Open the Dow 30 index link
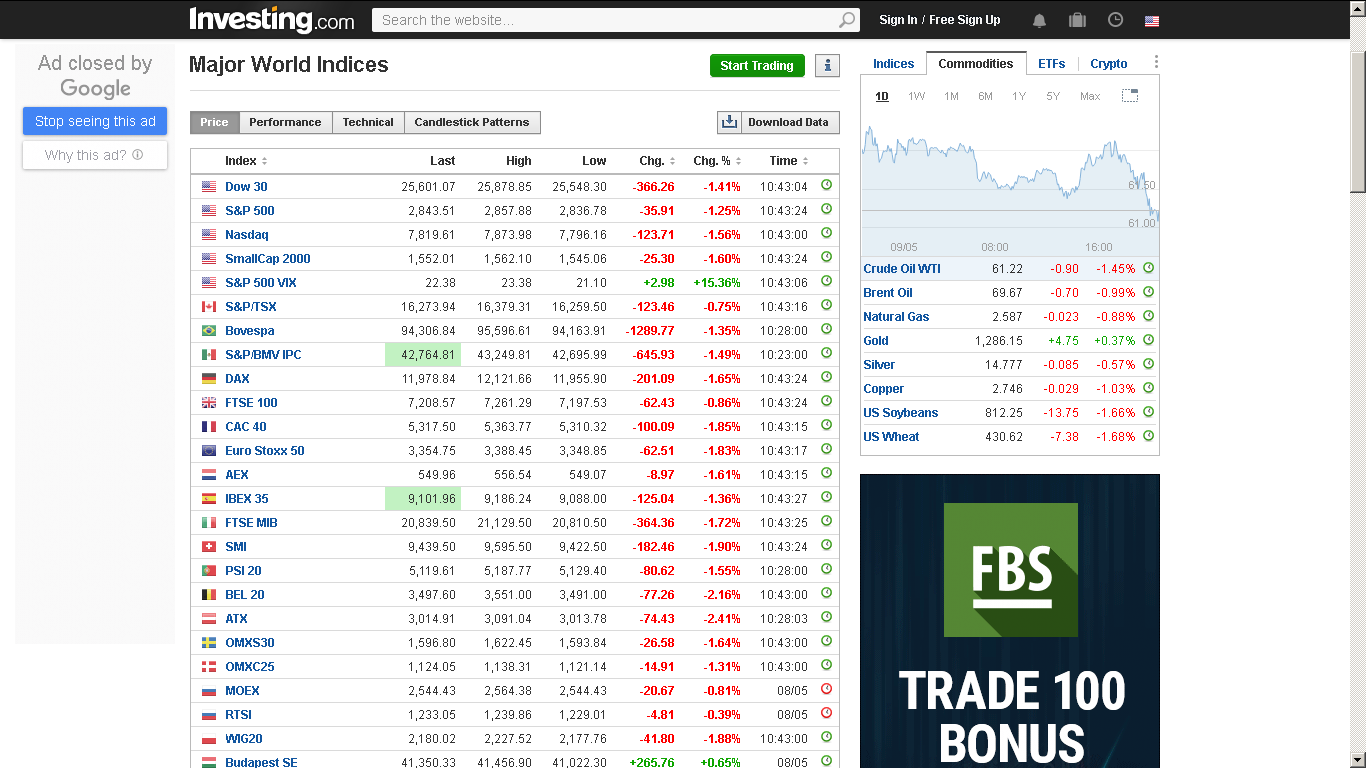This screenshot has width=1366, height=768. 246,187
